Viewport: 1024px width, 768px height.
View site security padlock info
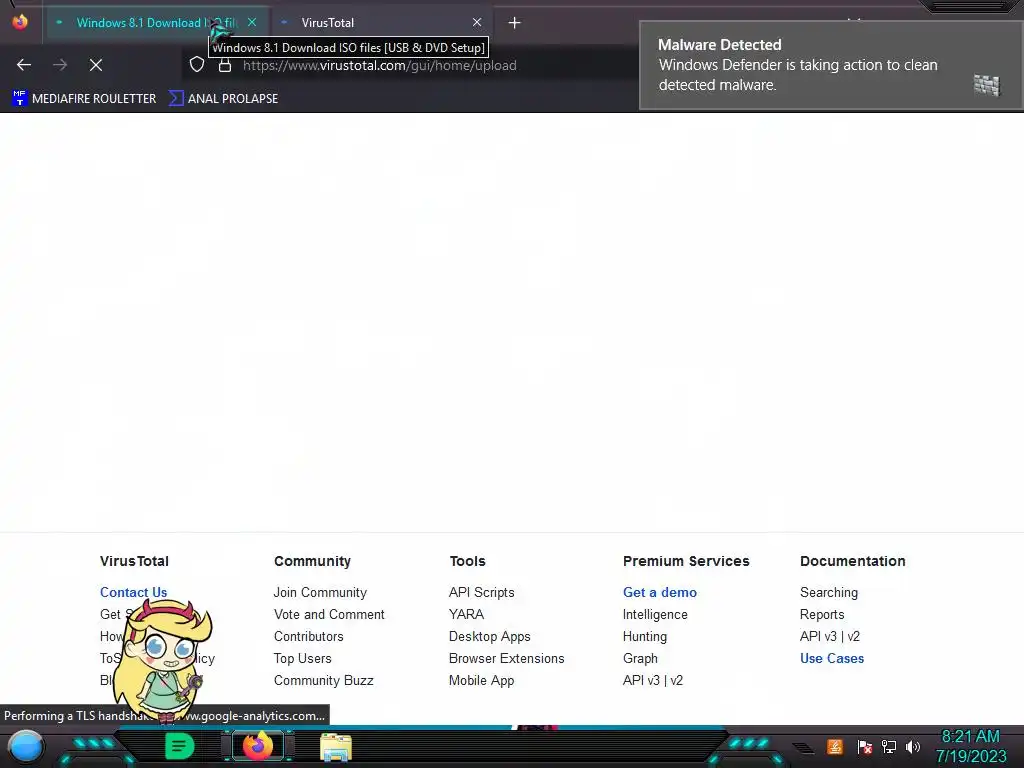(225, 65)
